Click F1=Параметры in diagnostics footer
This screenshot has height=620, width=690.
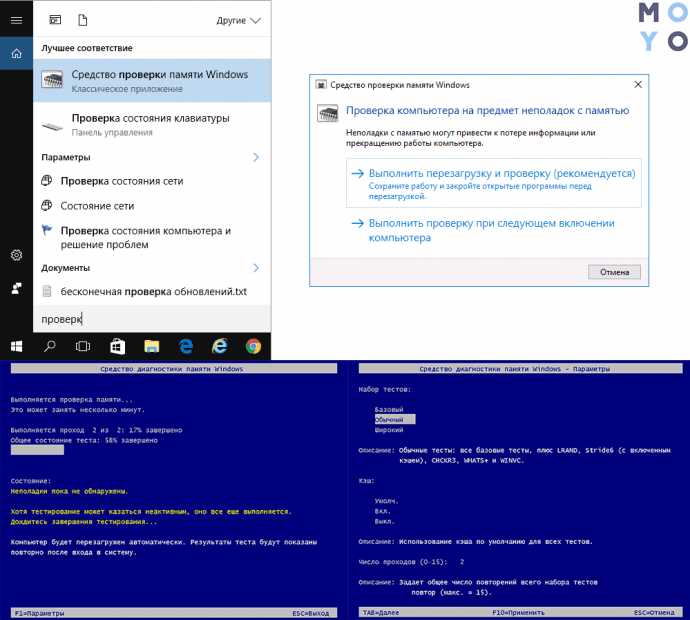click(40, 613)
